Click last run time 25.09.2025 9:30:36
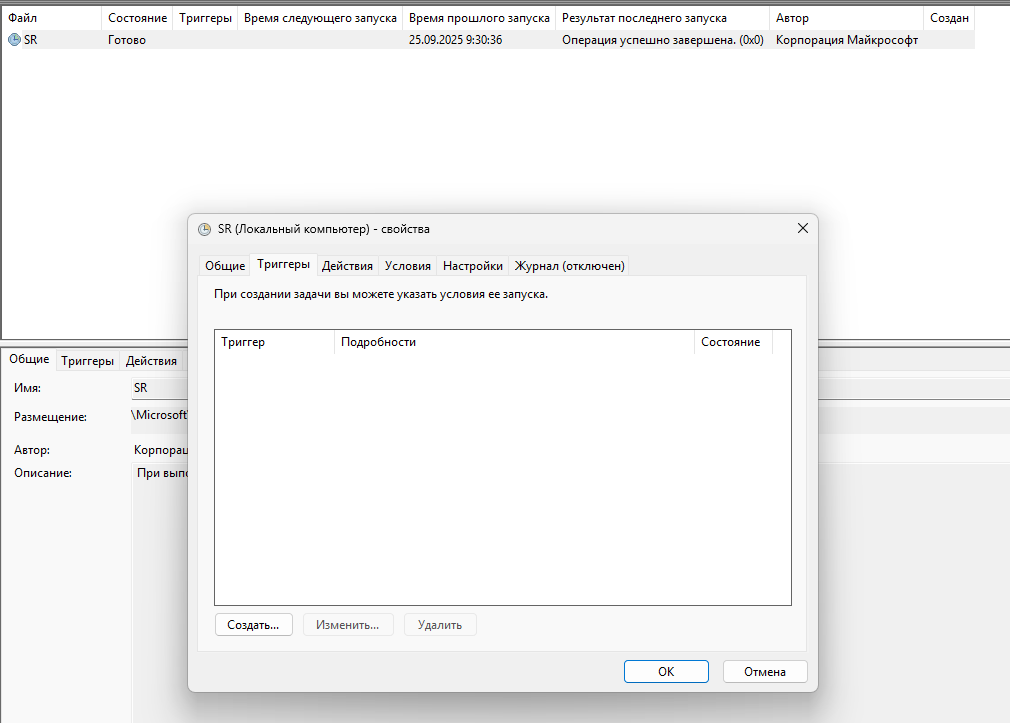 pos(455,40)
